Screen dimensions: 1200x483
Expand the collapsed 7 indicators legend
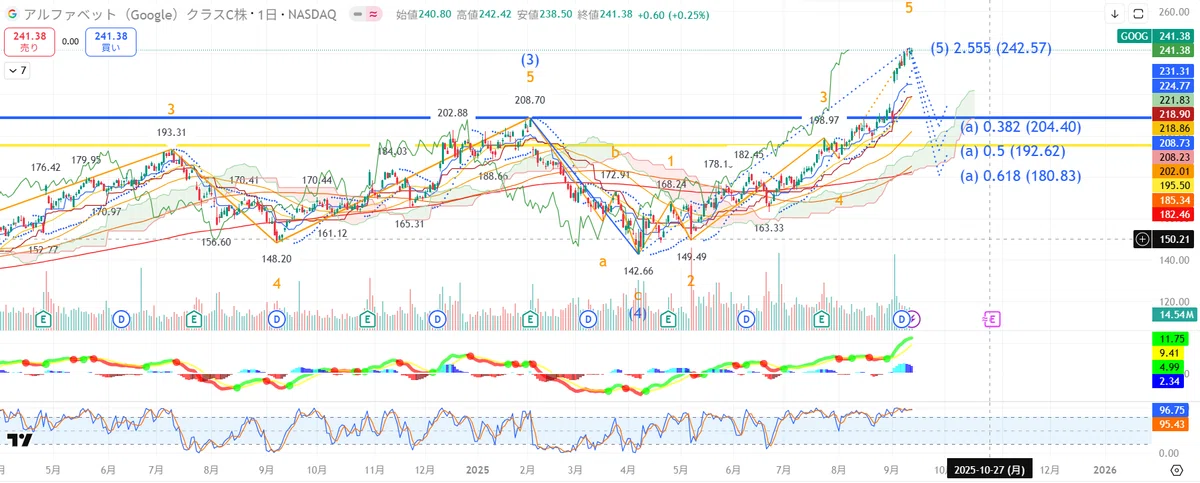pyautogui.click(x=17, y=71)
